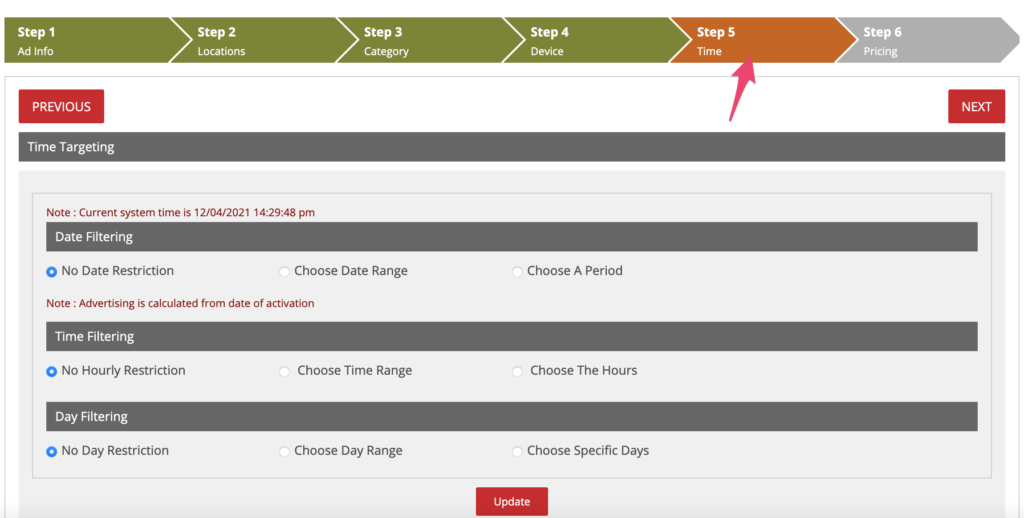The height and width of the screenshot is (518, 1024).
Task: Jump to Step 4 Device
Action: tap(580, 40)
